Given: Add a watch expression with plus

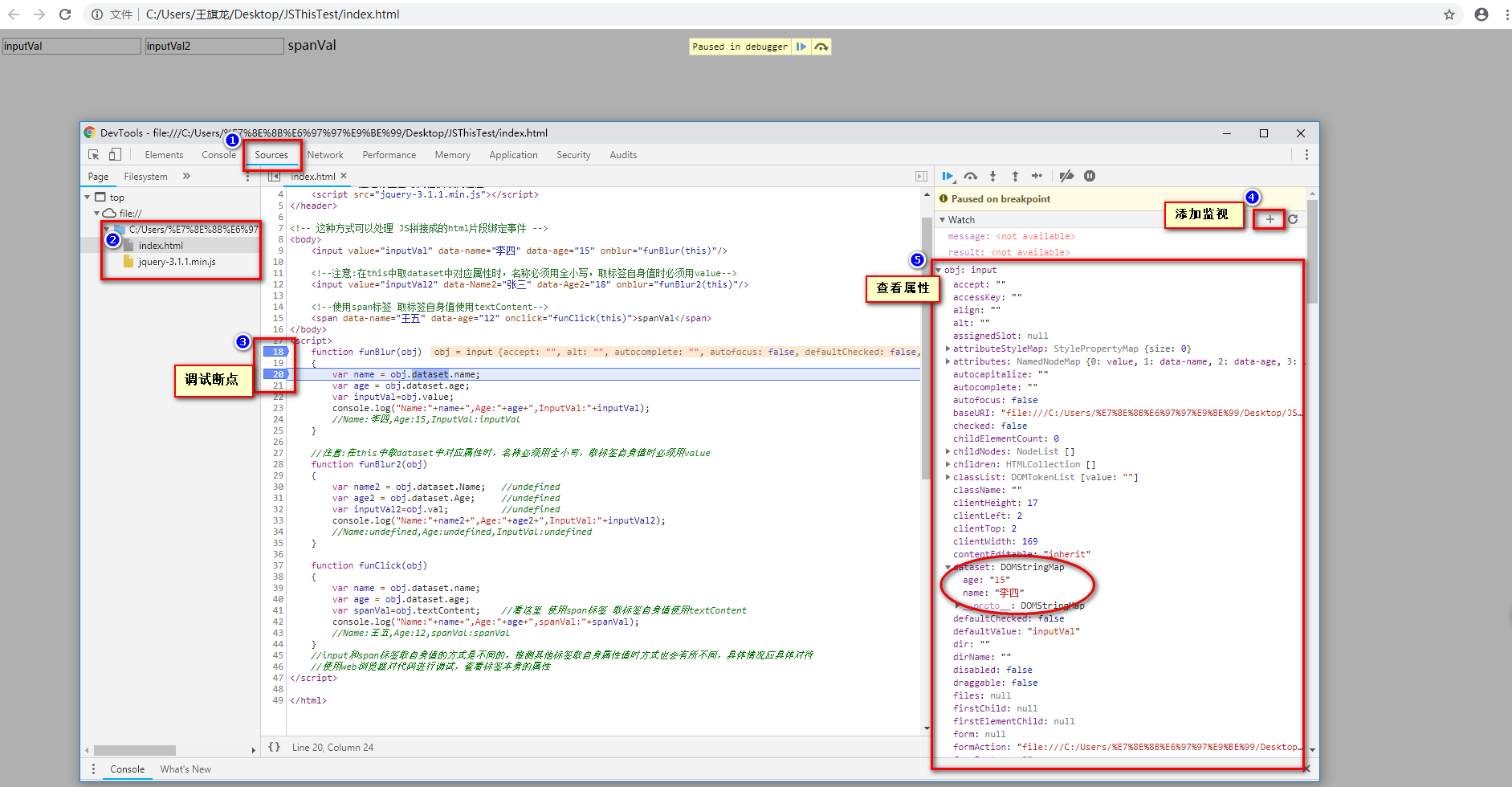Looking at the screenshot, I should click(x=1270, y=219).
